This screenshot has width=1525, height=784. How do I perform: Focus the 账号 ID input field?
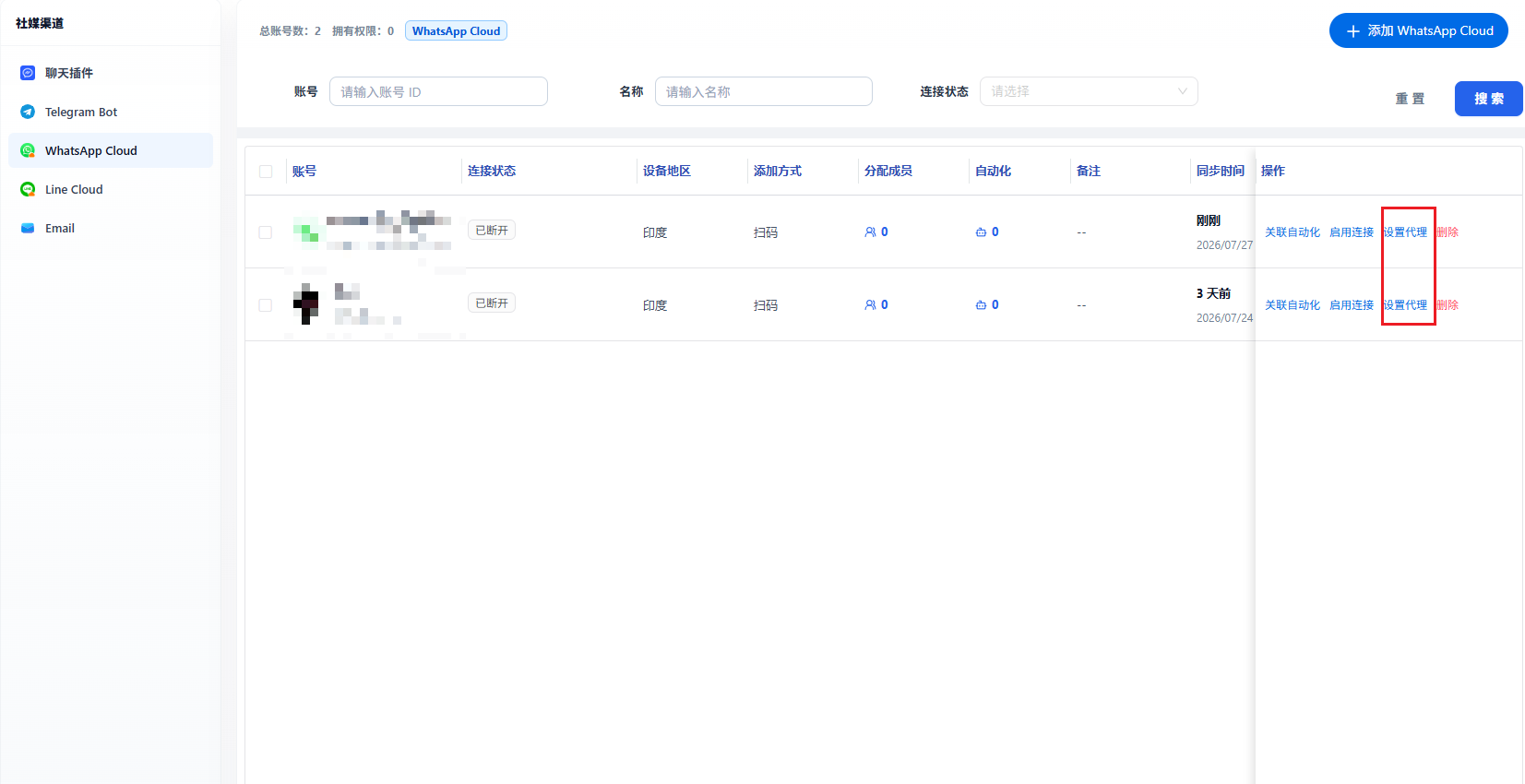(x=438, y=91)
